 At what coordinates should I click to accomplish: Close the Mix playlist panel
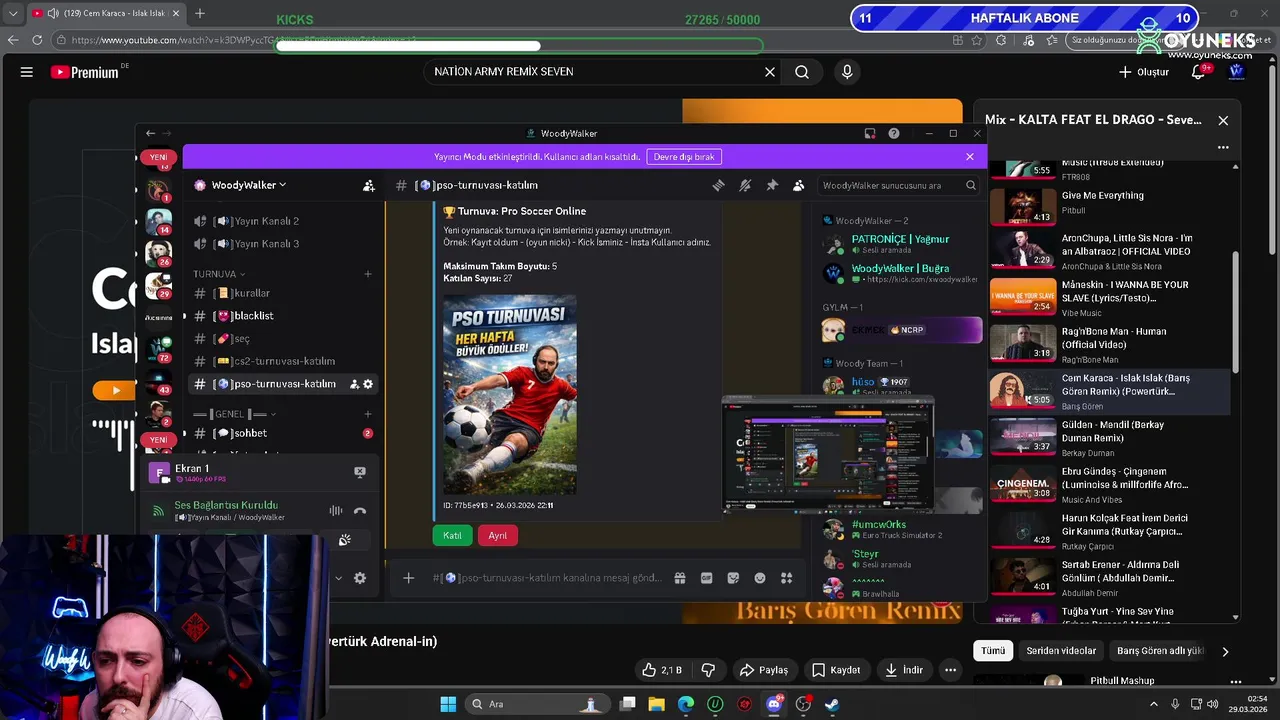tap(1223, 120)
